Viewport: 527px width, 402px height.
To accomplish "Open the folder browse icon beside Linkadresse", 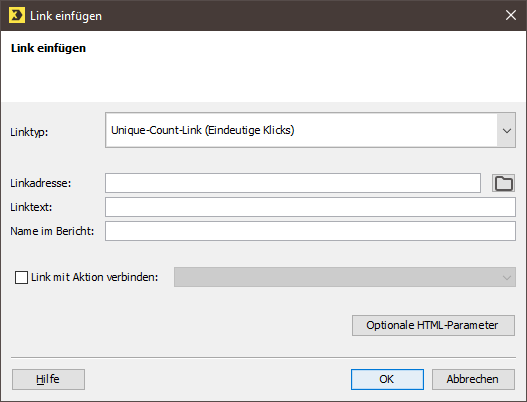I will click(x=503, y=183).
